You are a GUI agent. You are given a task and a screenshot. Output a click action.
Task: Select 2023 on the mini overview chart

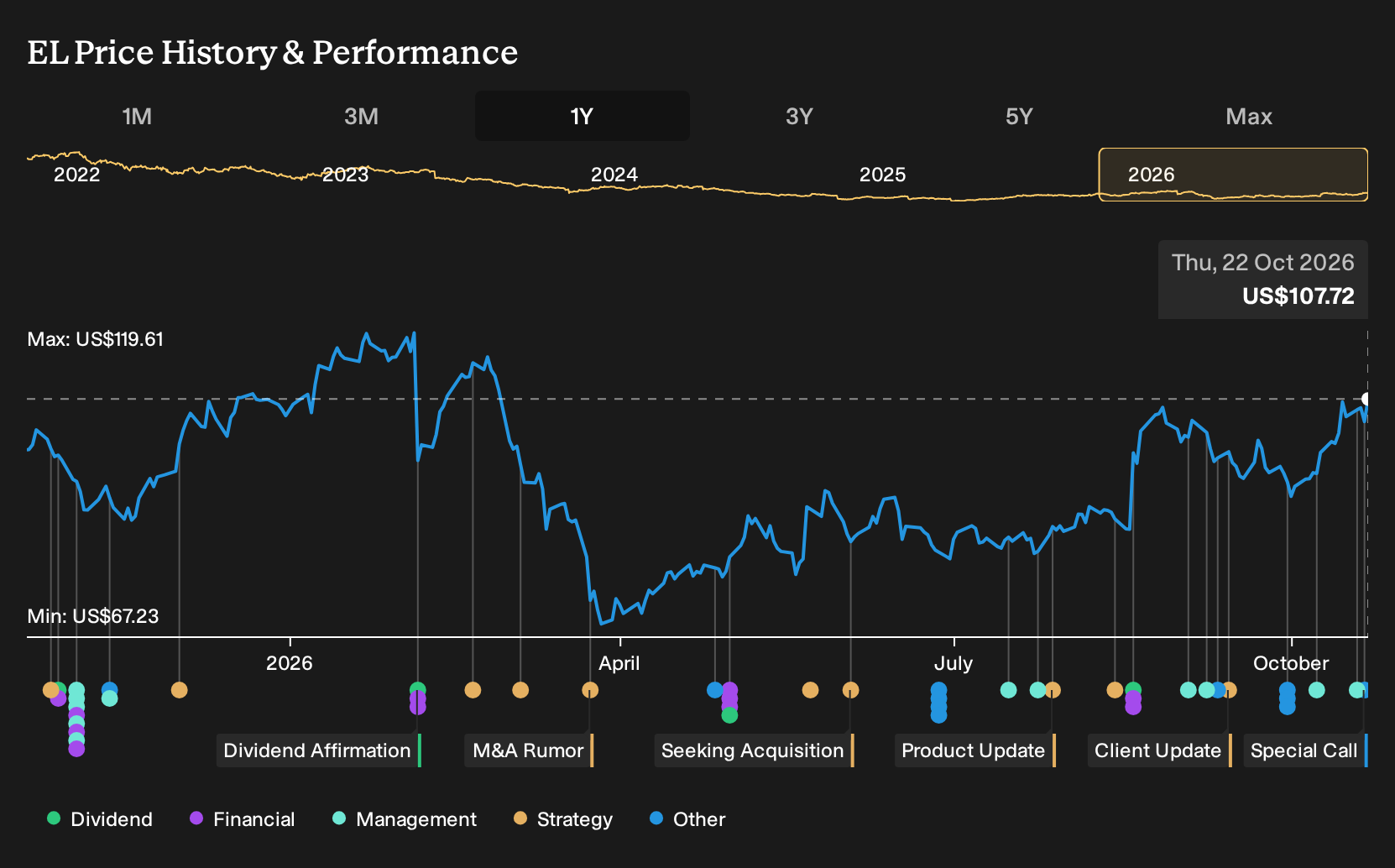coord(346,175)
